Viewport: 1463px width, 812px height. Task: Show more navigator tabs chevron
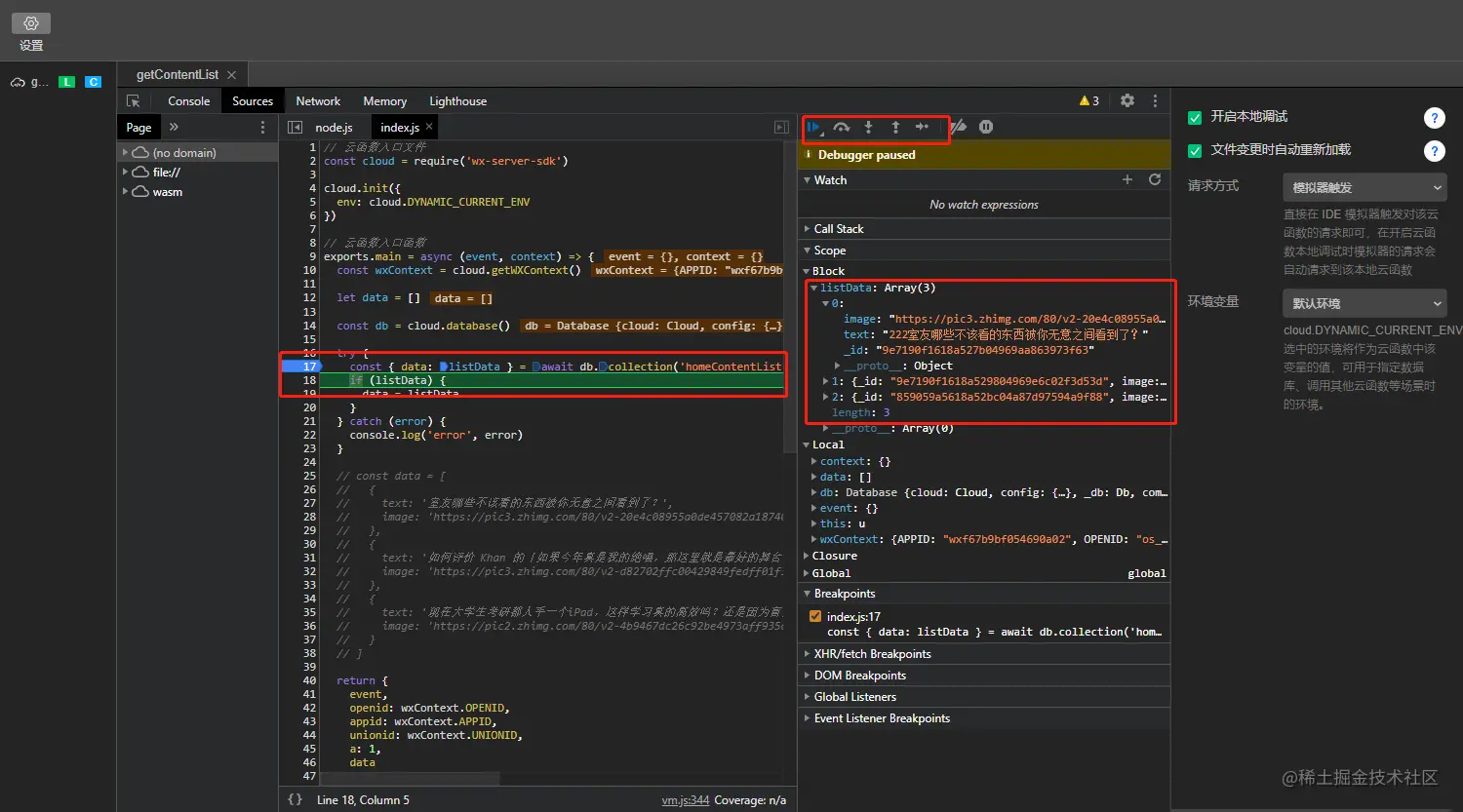coord(174,127)
